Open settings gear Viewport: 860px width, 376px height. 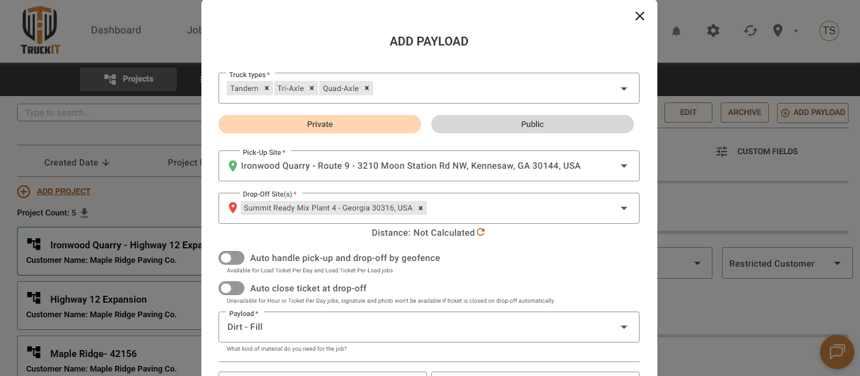click(x=713, y=31)
